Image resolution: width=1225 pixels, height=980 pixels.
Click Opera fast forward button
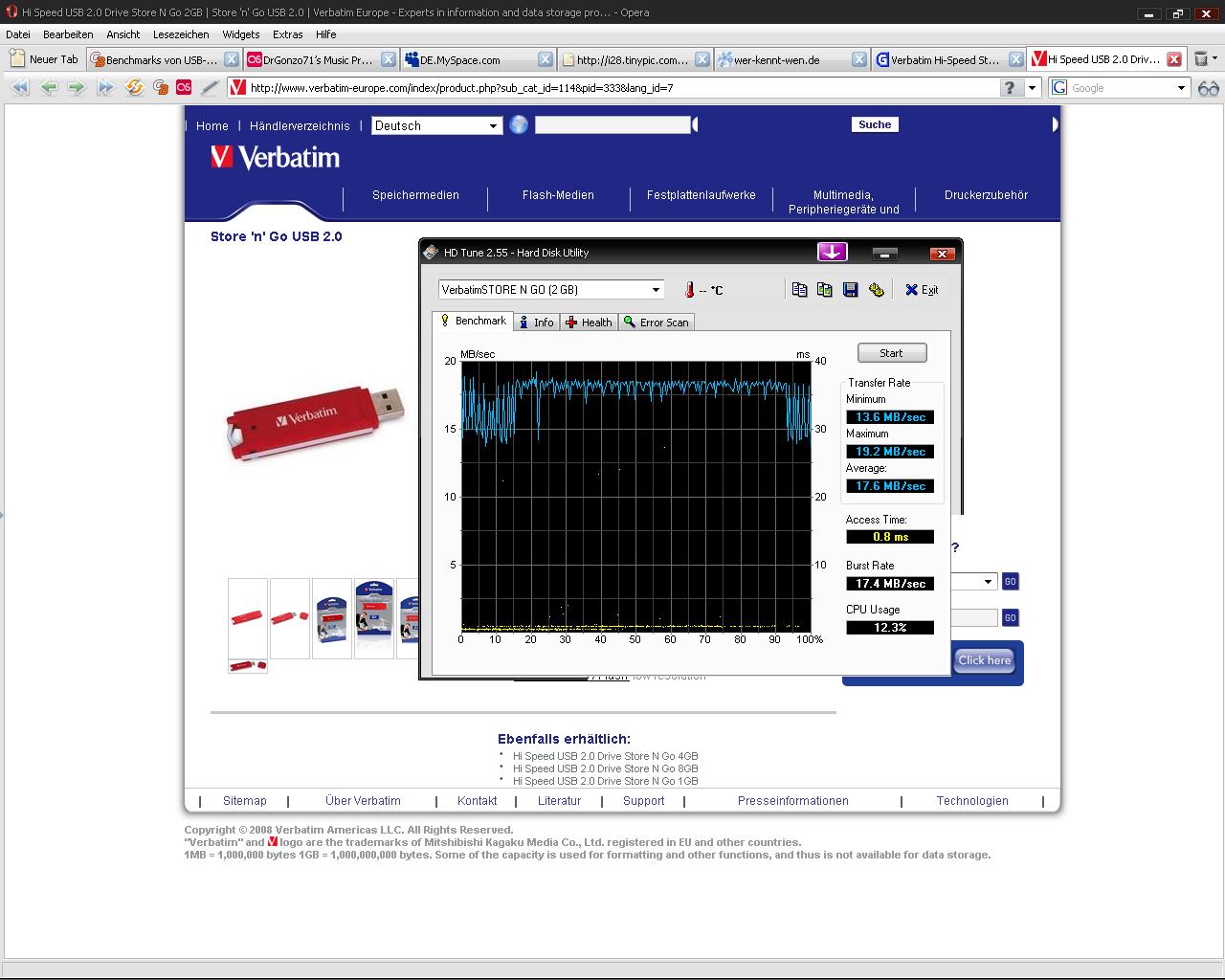point(105,87)
